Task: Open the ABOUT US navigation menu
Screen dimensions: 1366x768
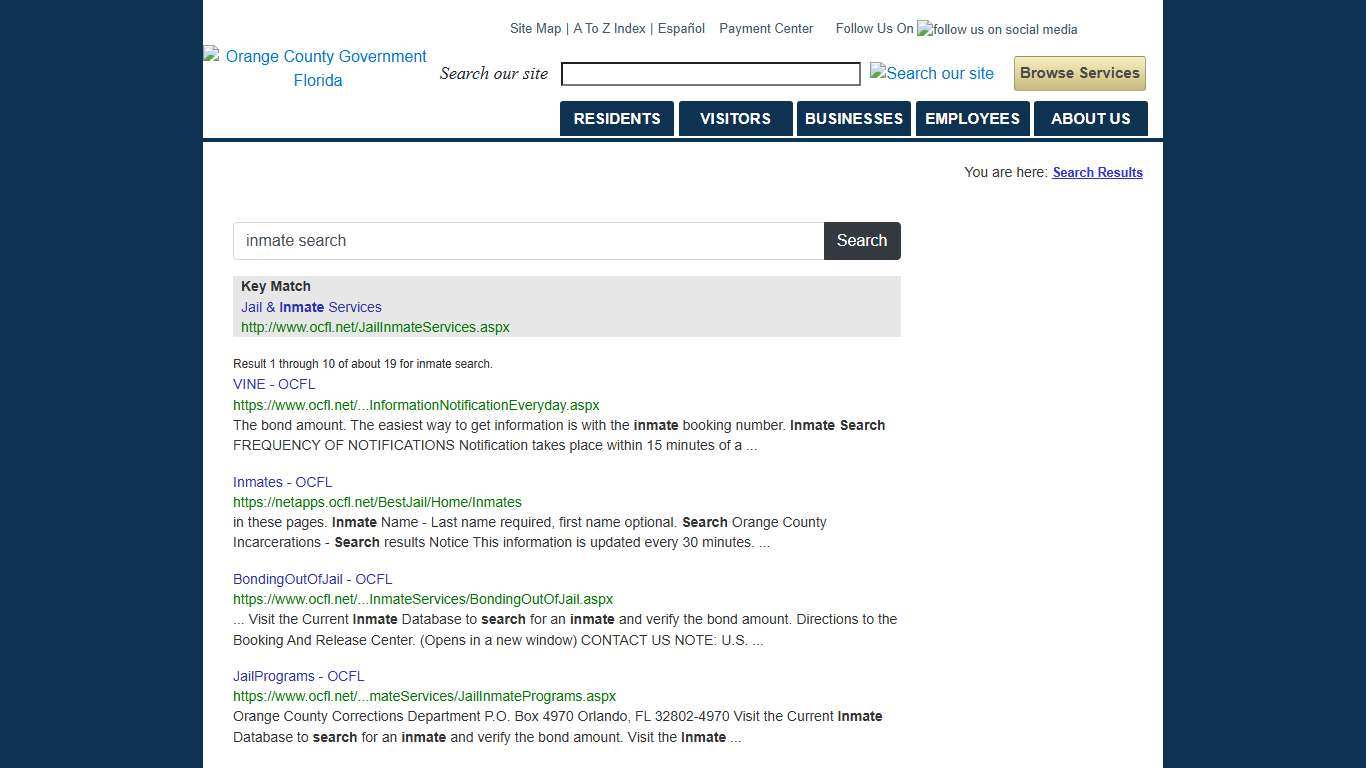Action: click(x=1090, y=118)
